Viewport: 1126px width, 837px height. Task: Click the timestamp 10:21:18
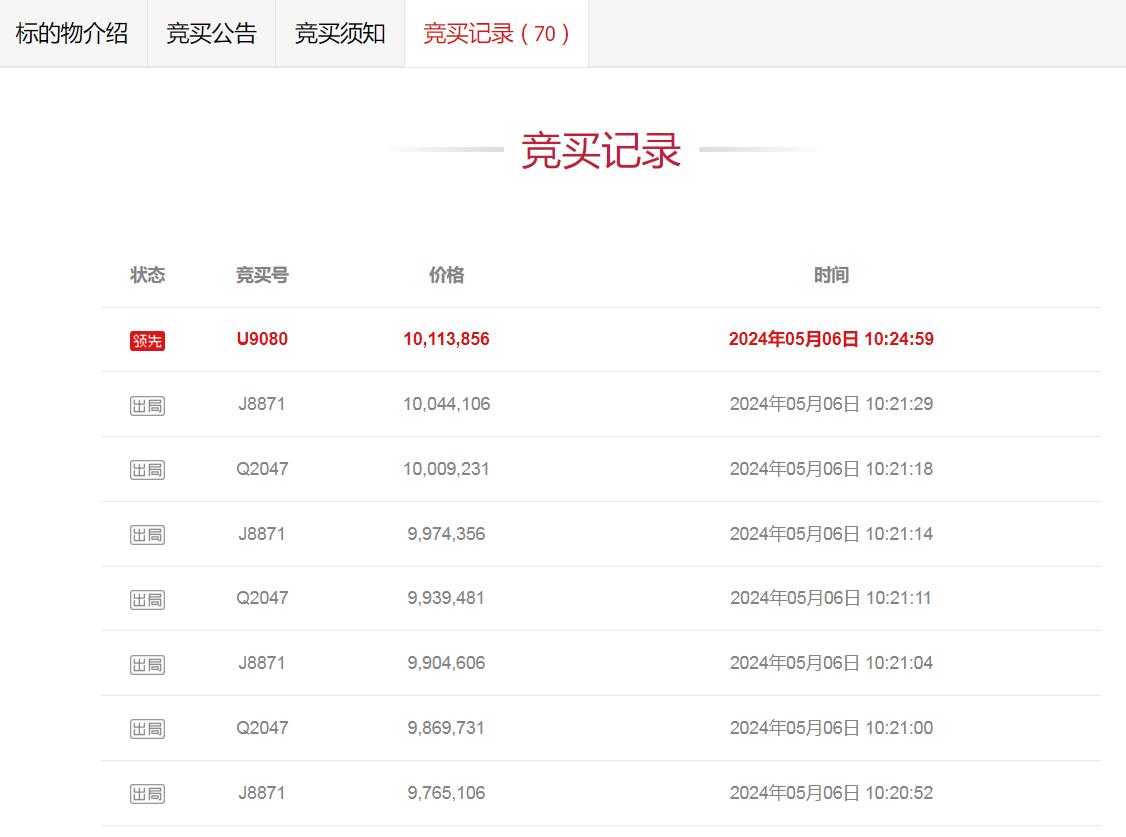tap(832, 469)
